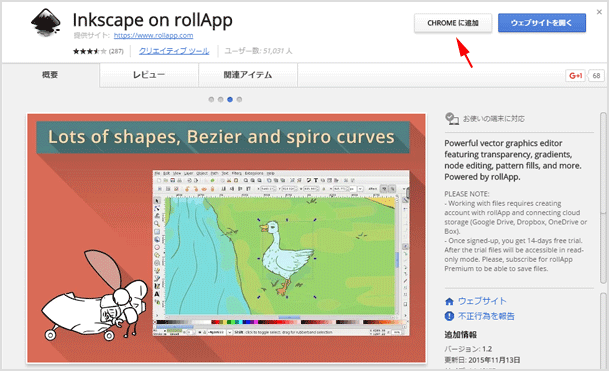
Task: Click the description panel scrollbar
Action: (x=603, y=198)
